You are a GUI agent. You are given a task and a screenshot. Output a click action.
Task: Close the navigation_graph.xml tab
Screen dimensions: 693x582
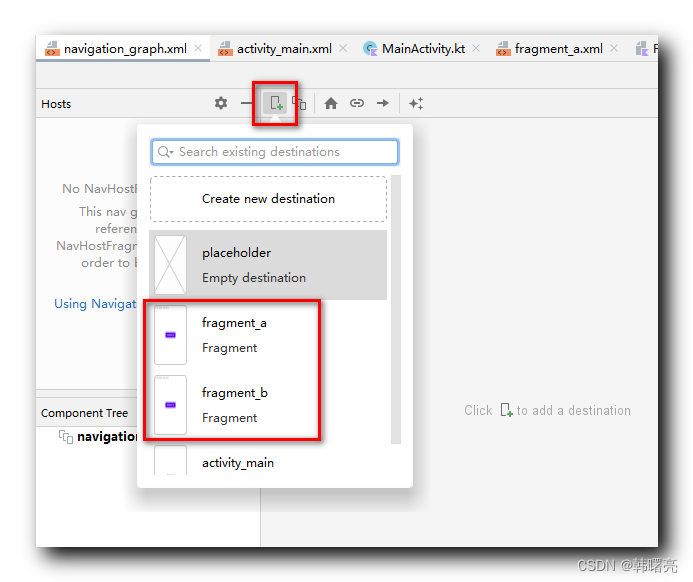click(x=198, y=48)
